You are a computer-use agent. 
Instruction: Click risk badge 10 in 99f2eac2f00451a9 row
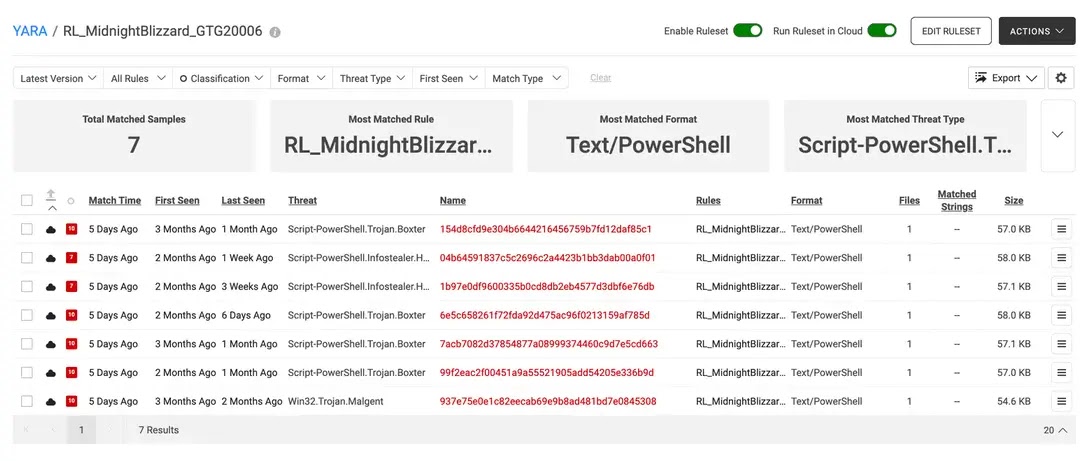point(71,373)
